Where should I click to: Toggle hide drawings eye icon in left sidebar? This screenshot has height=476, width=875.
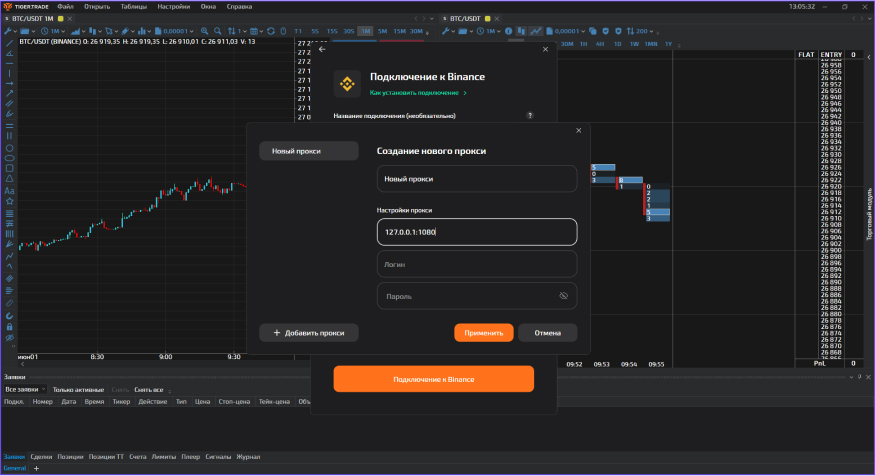point(9,338)
